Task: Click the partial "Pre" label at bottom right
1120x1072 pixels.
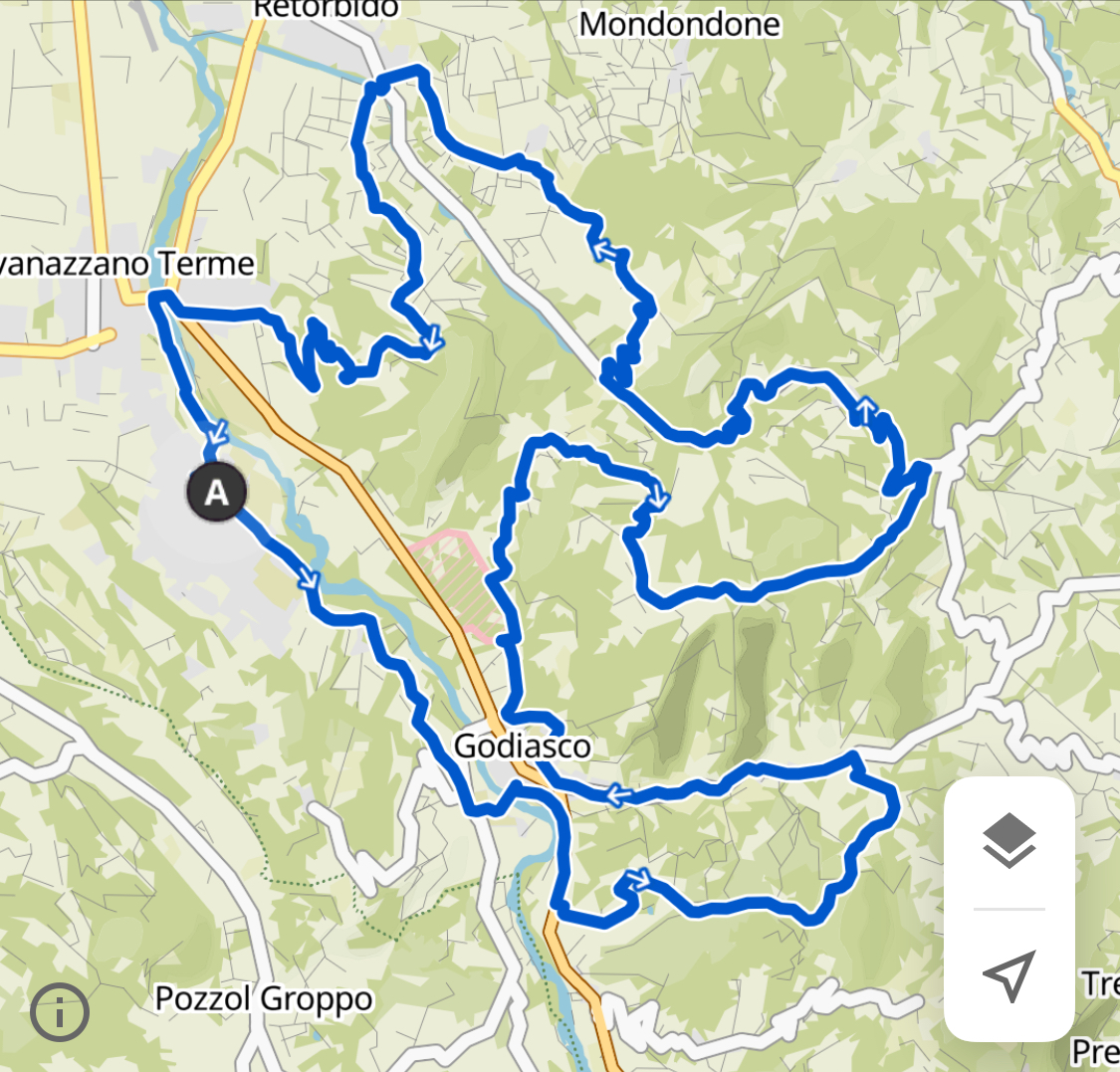Action: (1096, 1051)
